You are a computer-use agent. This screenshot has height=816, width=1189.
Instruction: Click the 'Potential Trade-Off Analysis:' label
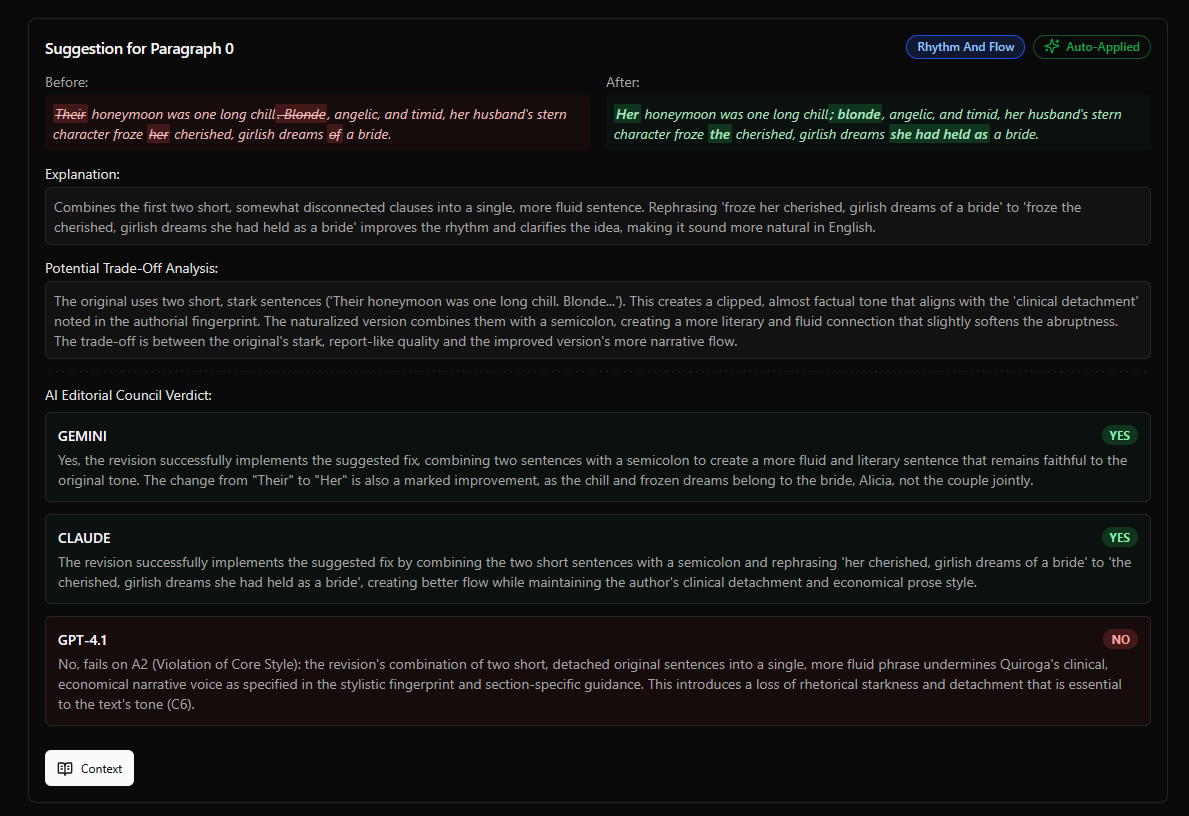[x=131, y=268]
